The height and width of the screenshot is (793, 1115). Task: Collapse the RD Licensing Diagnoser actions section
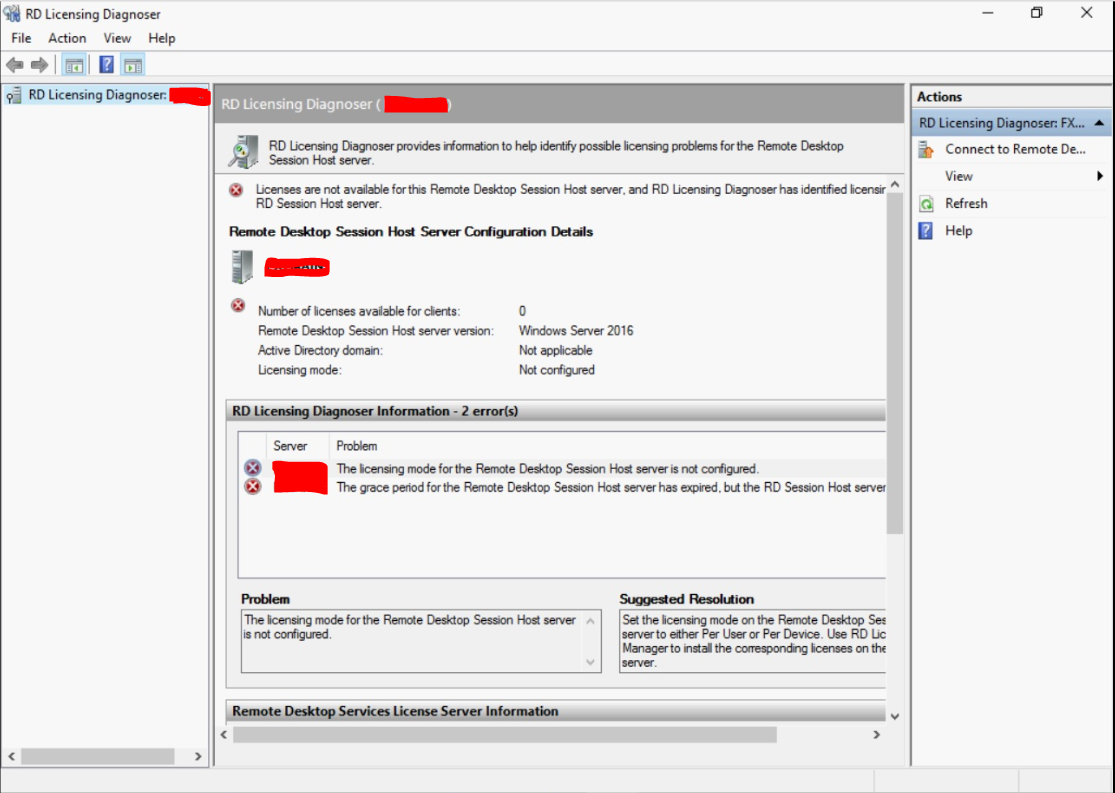pyautogui.click(x=1099, y=123)
